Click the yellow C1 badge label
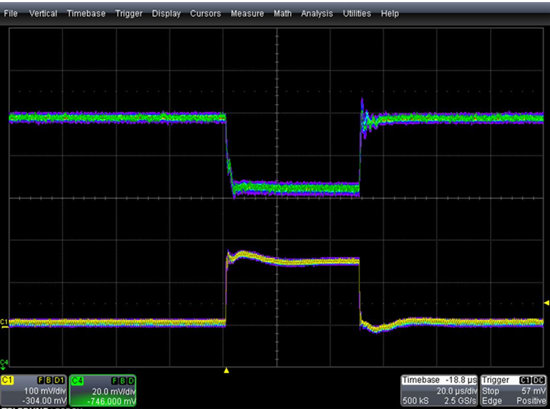The width and height of the screenshot is (550, 409). (7, 380)
